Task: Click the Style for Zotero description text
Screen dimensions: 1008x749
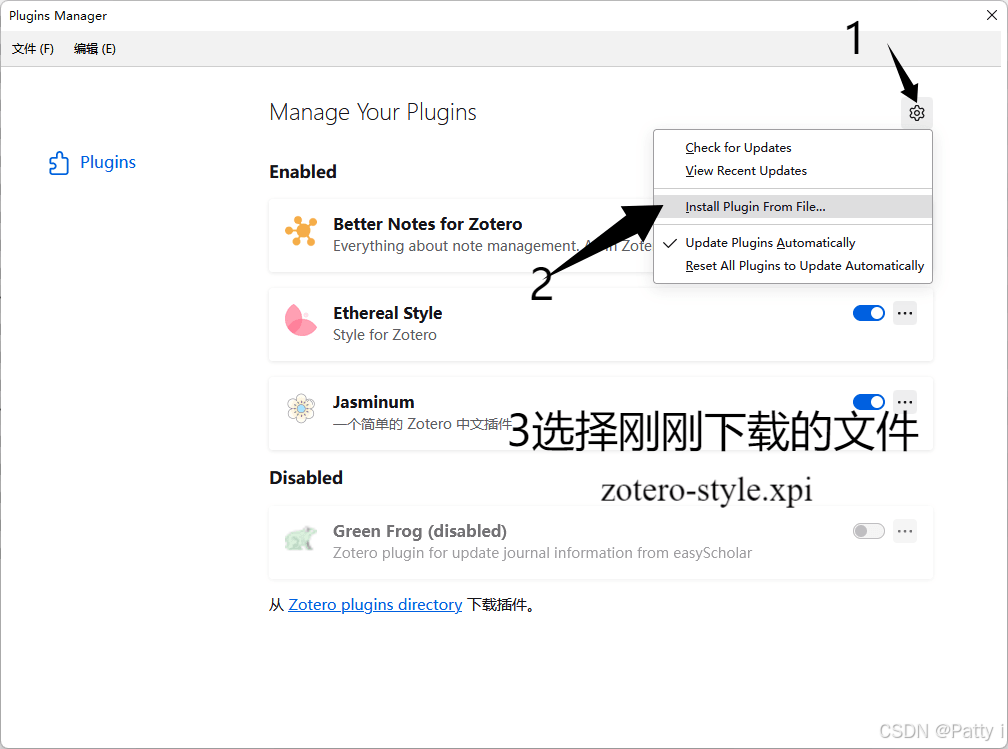Action: 384,335
